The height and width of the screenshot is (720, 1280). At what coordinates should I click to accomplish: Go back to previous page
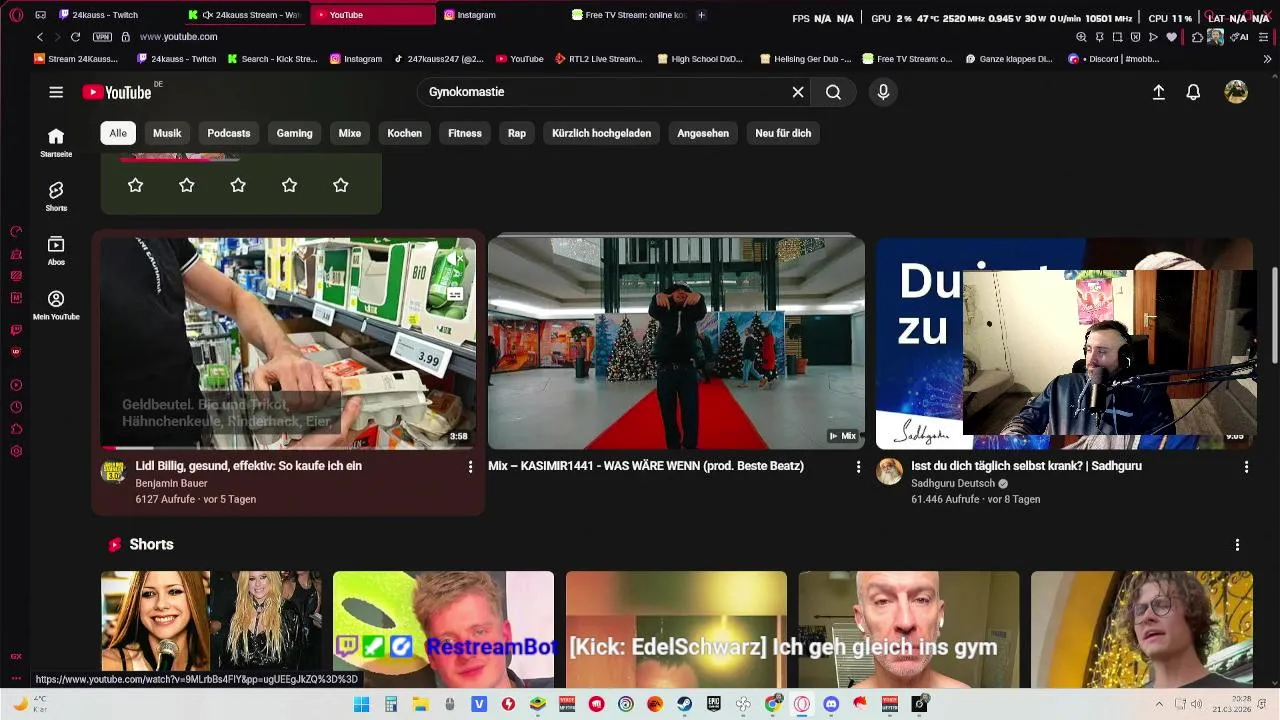pyautogui.click(x=40, y=37)
